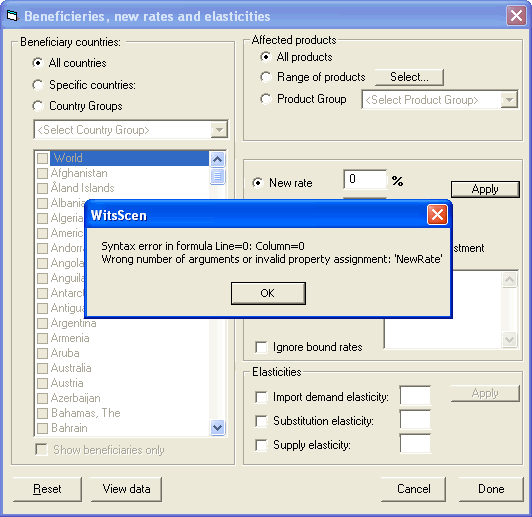Viewport: 532px width, 517px height.
Task: Enable the Import demand elasticity checkbox
Action: click(261, 397)
